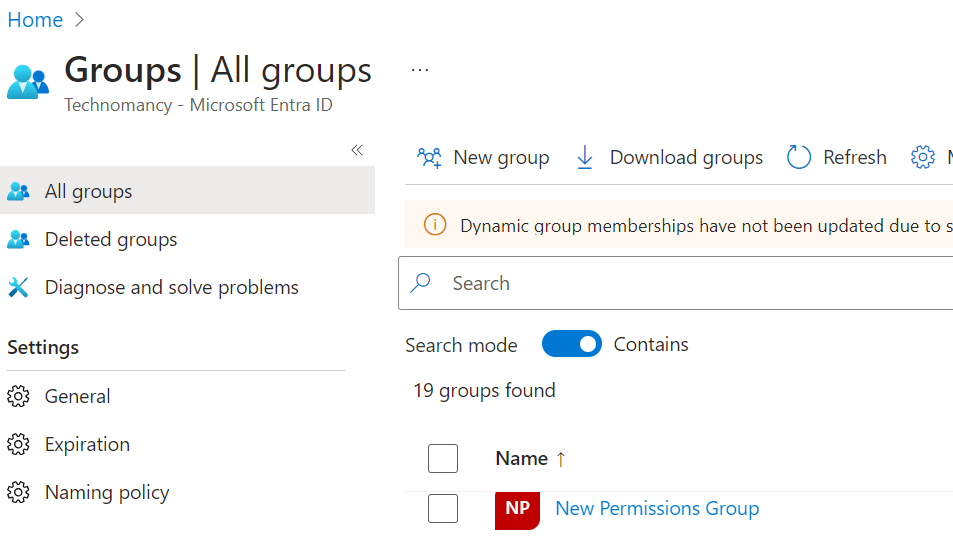The width and height of the screenshot is (953, 537).
Task: Open Naming policy settings
Action: tap(106, 492)
